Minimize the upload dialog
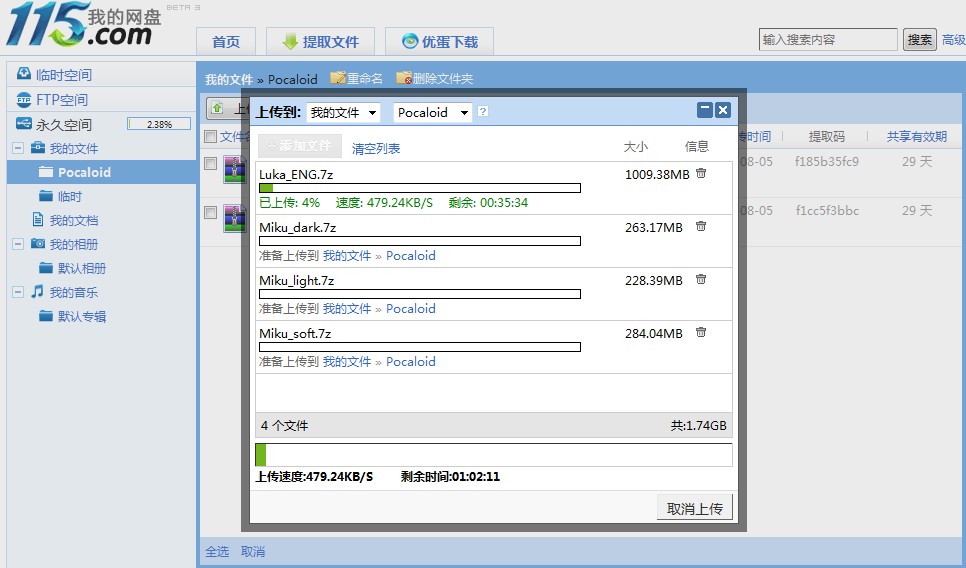Viewport: 966px width, 568px height. 705,110
